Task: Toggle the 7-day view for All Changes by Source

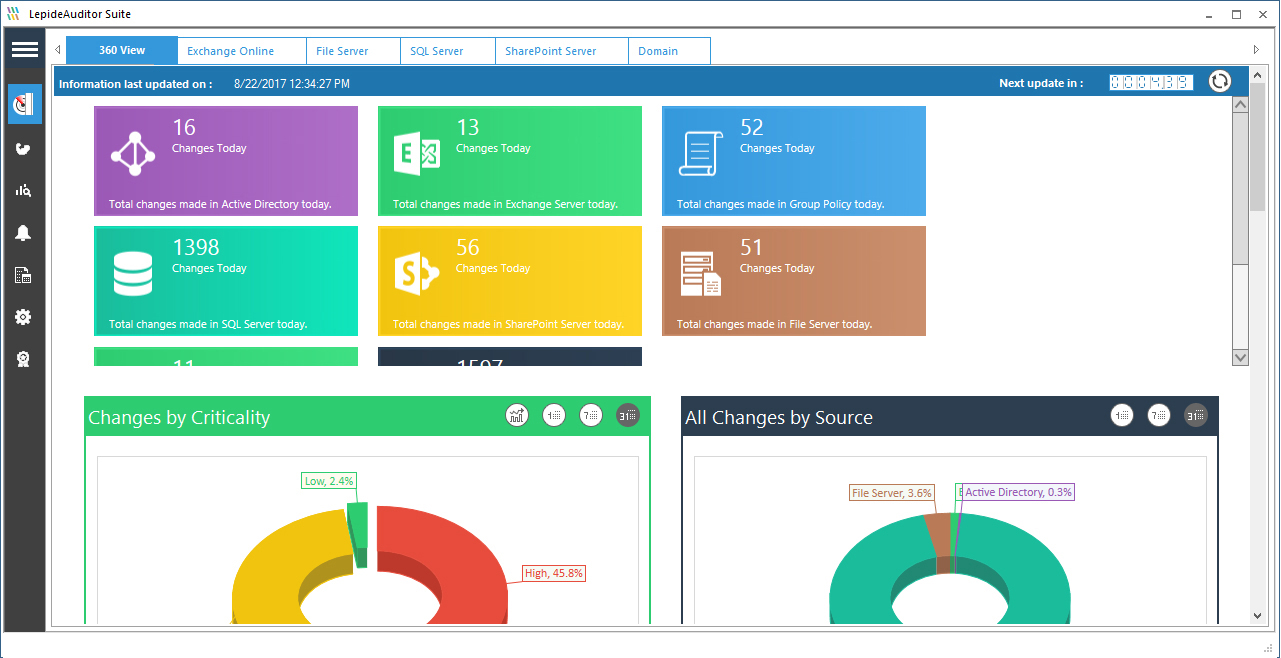Action: click(1158, 414)
